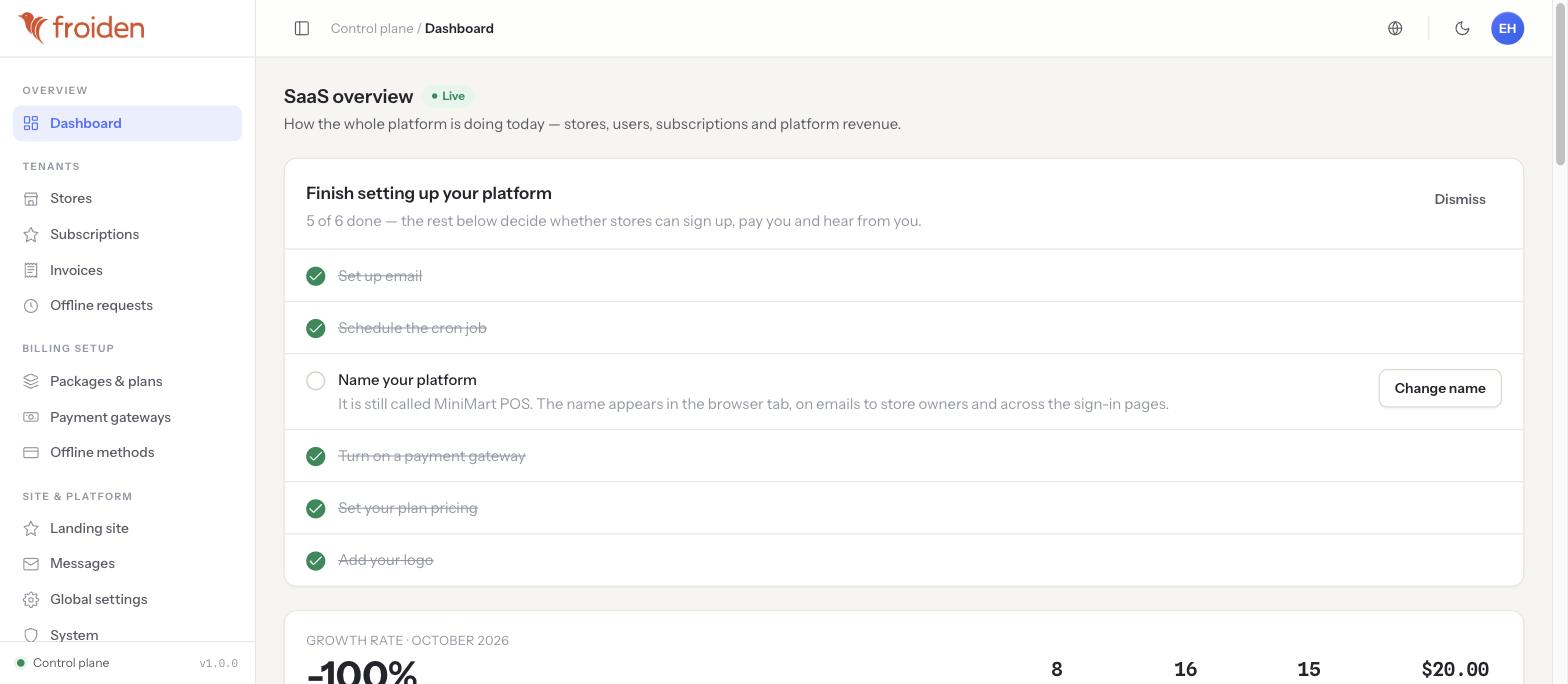Click the Dashboard breadcrumb text

(x=459, y=28)
